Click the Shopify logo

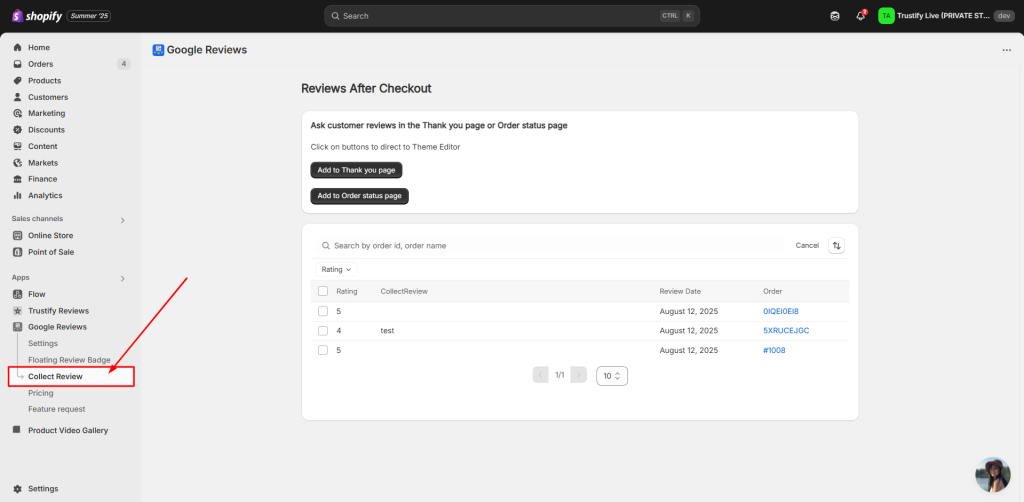pos(37,16)
